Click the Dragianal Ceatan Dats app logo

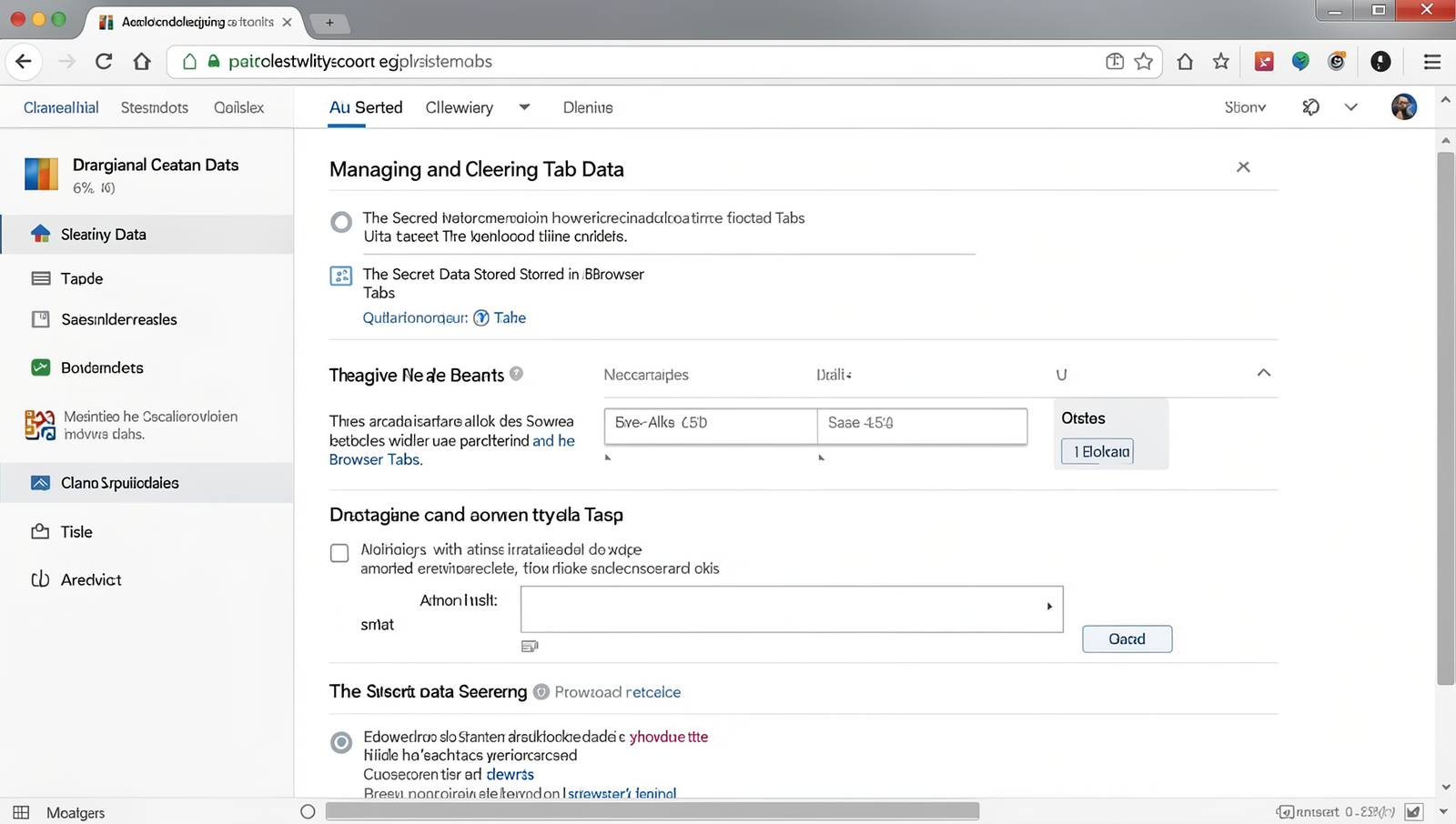click(x=41, y=173)
